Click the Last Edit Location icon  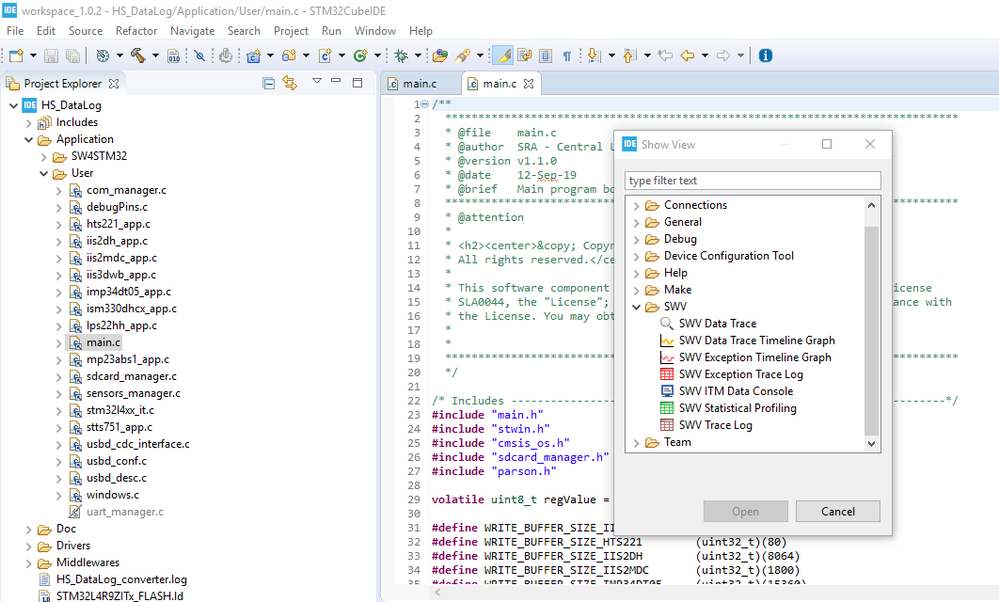click(x=665, y=56)
